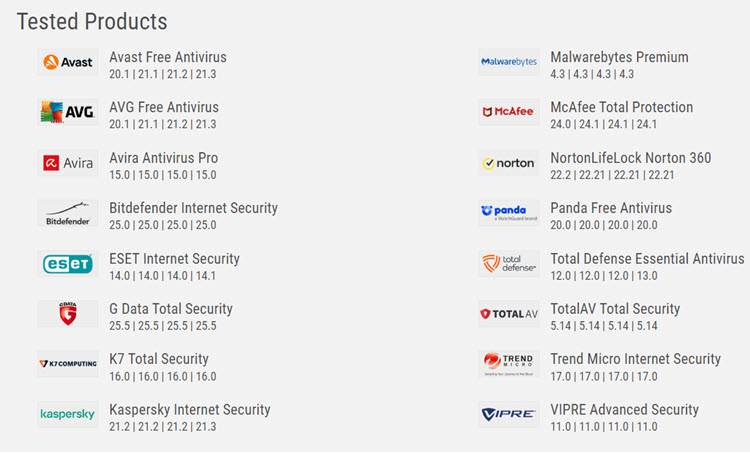Click the Norton logo icon
Viewport: 750px width, 453px height.
click(x=508, y=163)
